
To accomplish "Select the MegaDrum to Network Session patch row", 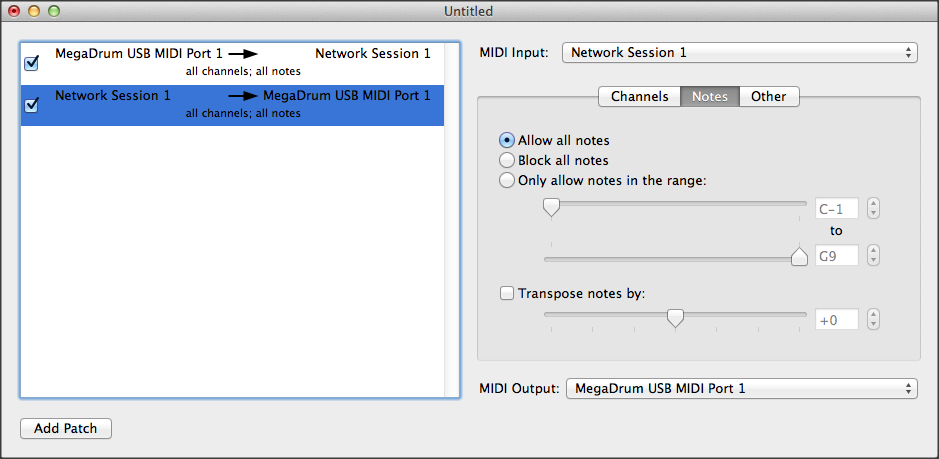I will [x=240, y=62].
